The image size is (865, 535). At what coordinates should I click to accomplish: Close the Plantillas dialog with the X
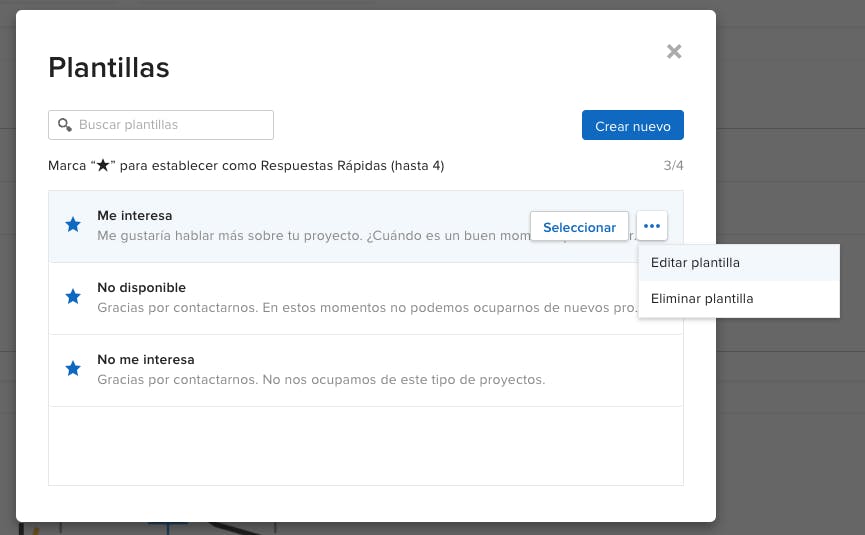click(x=674, y=51)
